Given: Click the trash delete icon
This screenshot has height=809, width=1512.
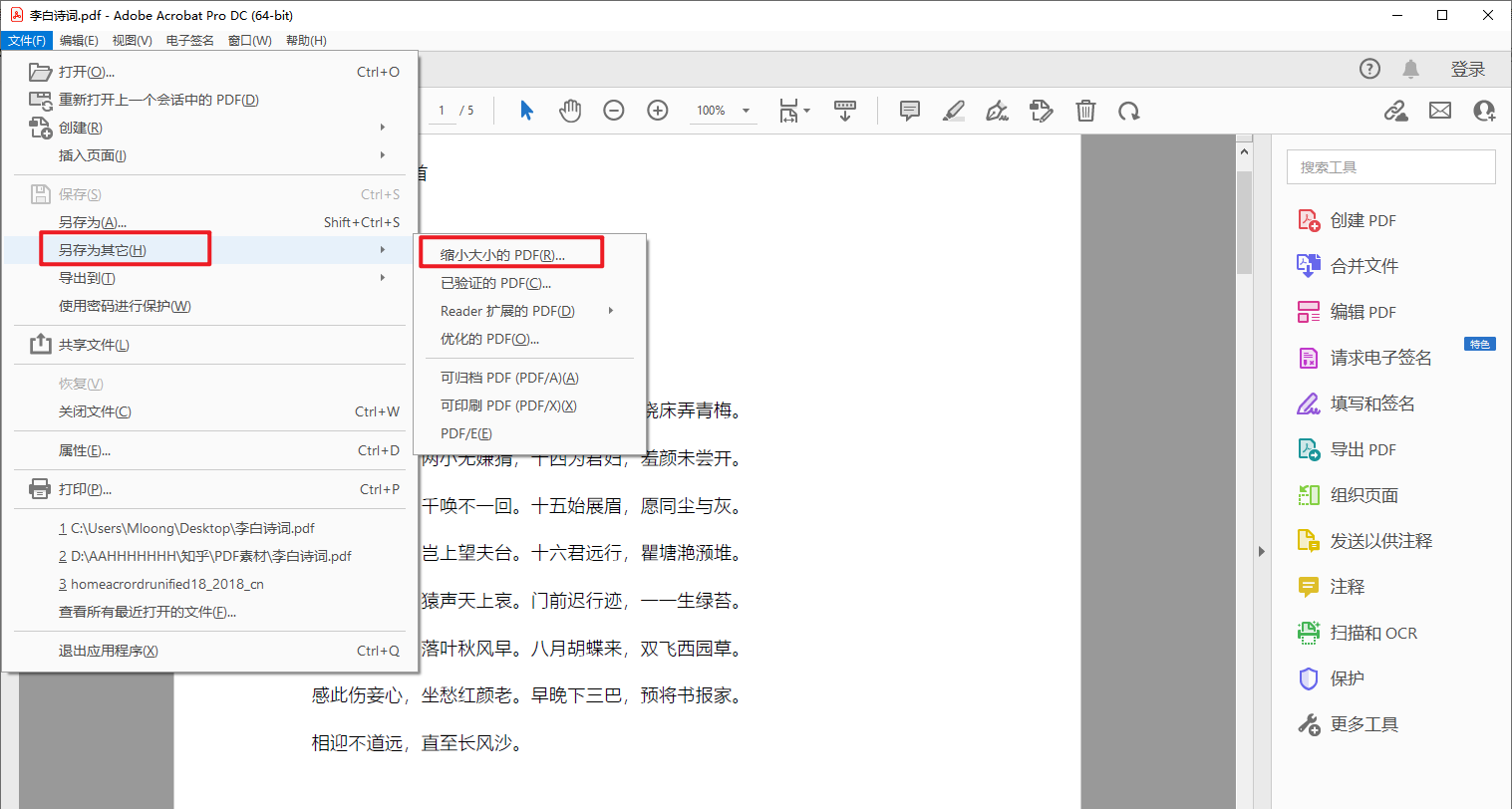Looking at the screenshot, I should pyautogui.click(x=1085, y=111).
